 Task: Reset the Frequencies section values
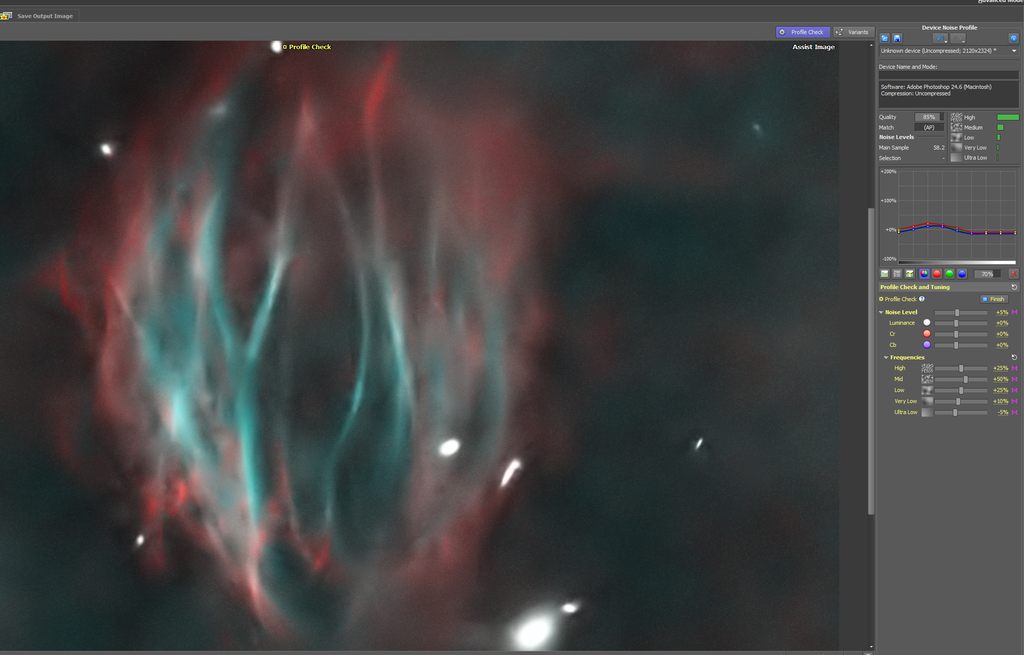pyautogui.click(x=1014, y=357)
